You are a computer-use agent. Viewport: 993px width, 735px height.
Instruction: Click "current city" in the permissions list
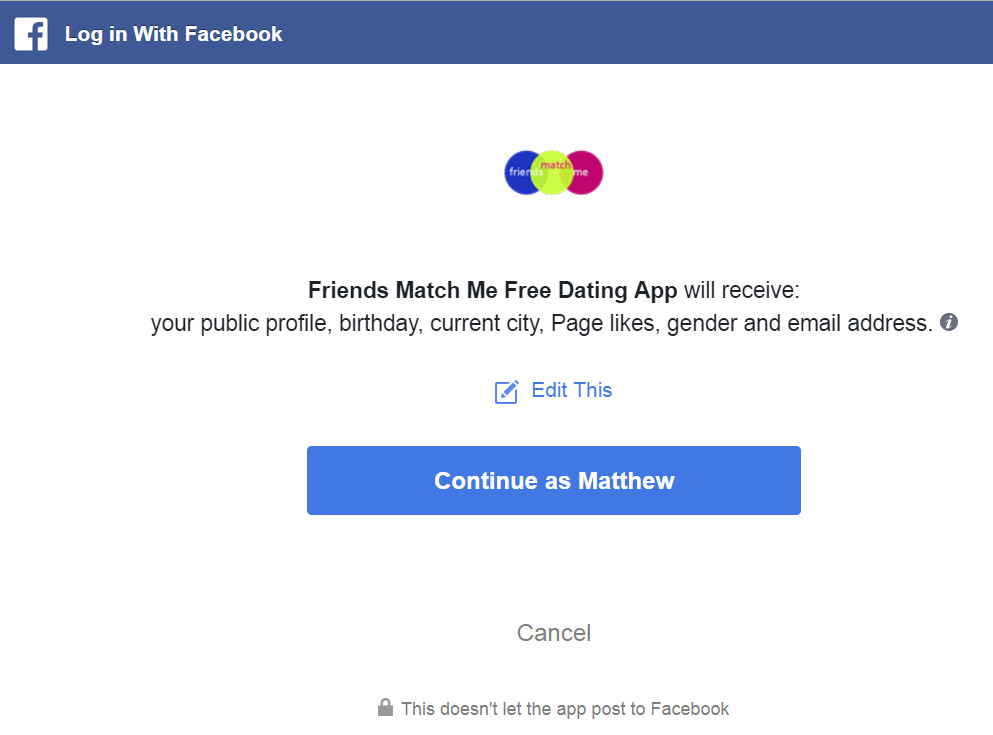pyautogui.click(x=485, y=324)
